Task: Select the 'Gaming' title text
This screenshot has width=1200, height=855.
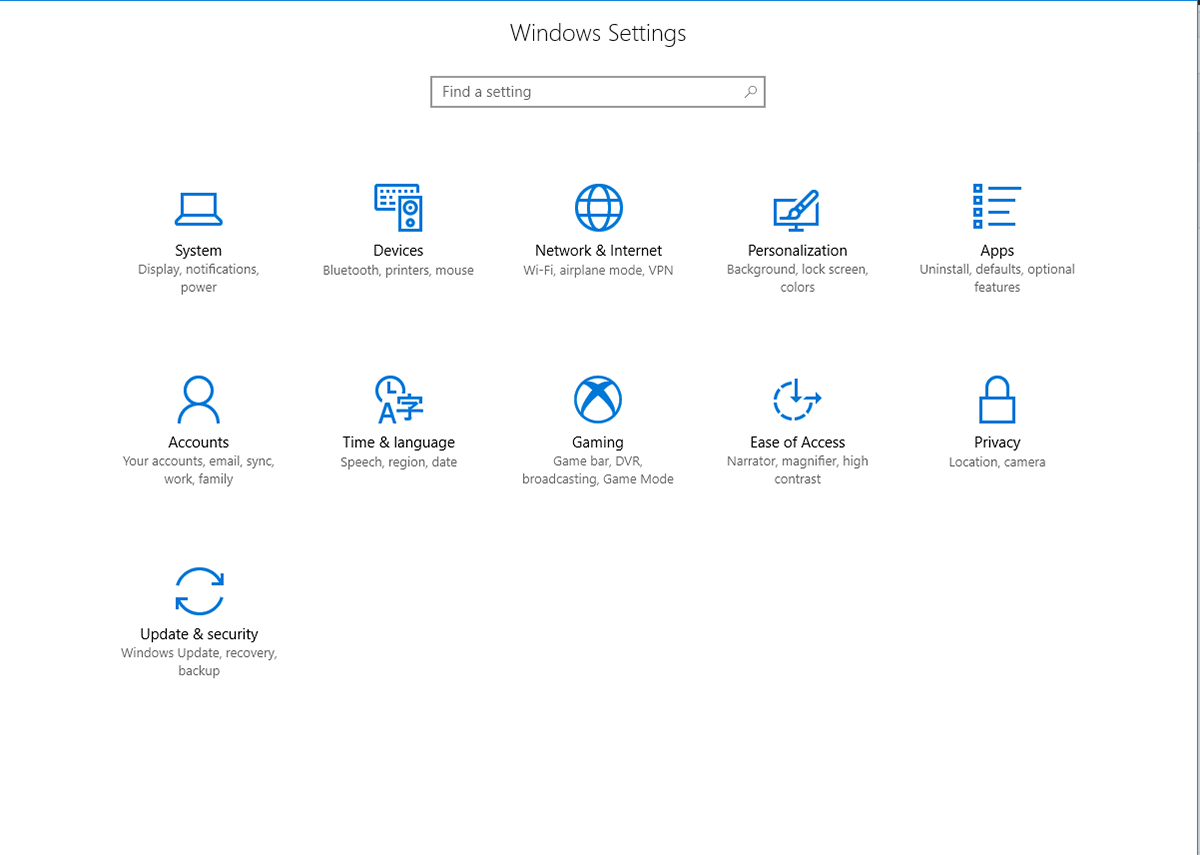Action: tap(598, 442)
